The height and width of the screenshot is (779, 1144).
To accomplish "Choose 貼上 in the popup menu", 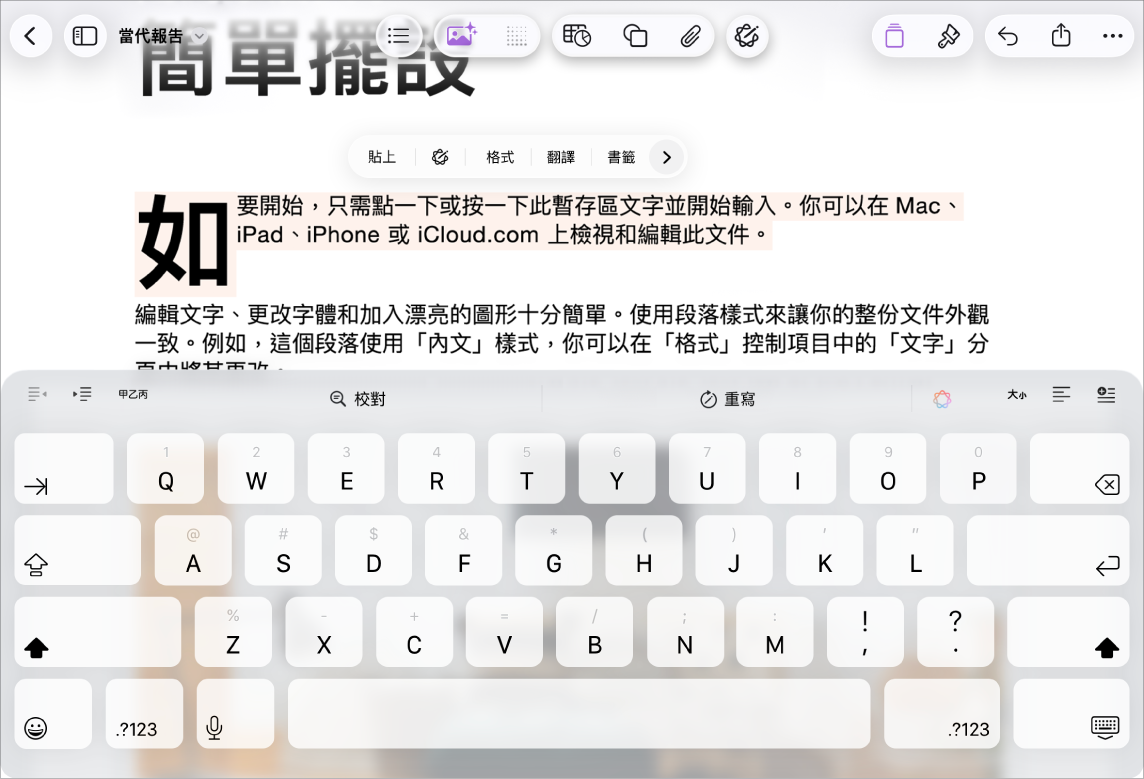I will (x=382, y=157).
